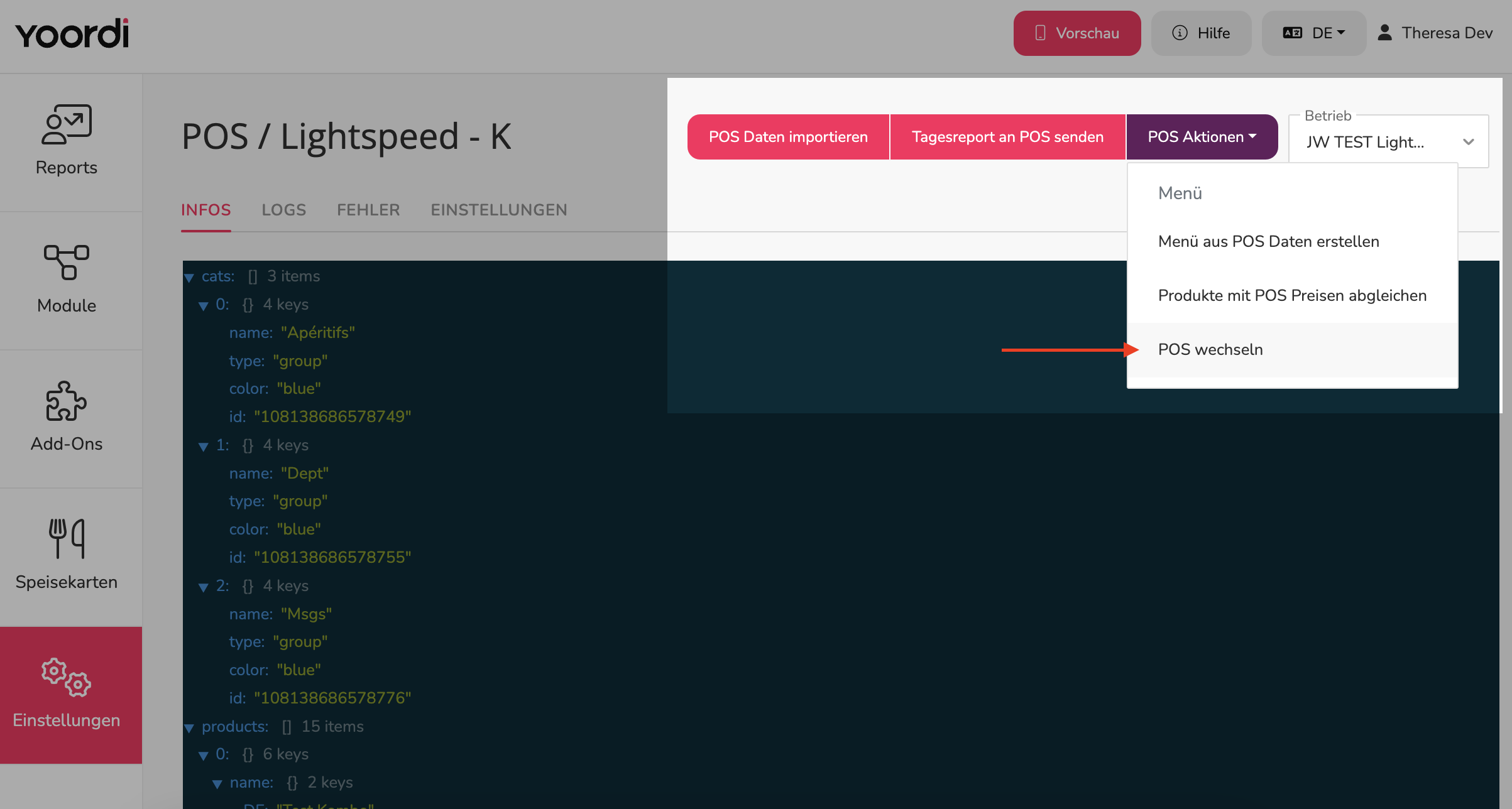Image resolution: width=1512 pixels, height=809 pixels.
Task: Switch to the EINSTELLUNGEN tab
Action: [x=499, y=210]
